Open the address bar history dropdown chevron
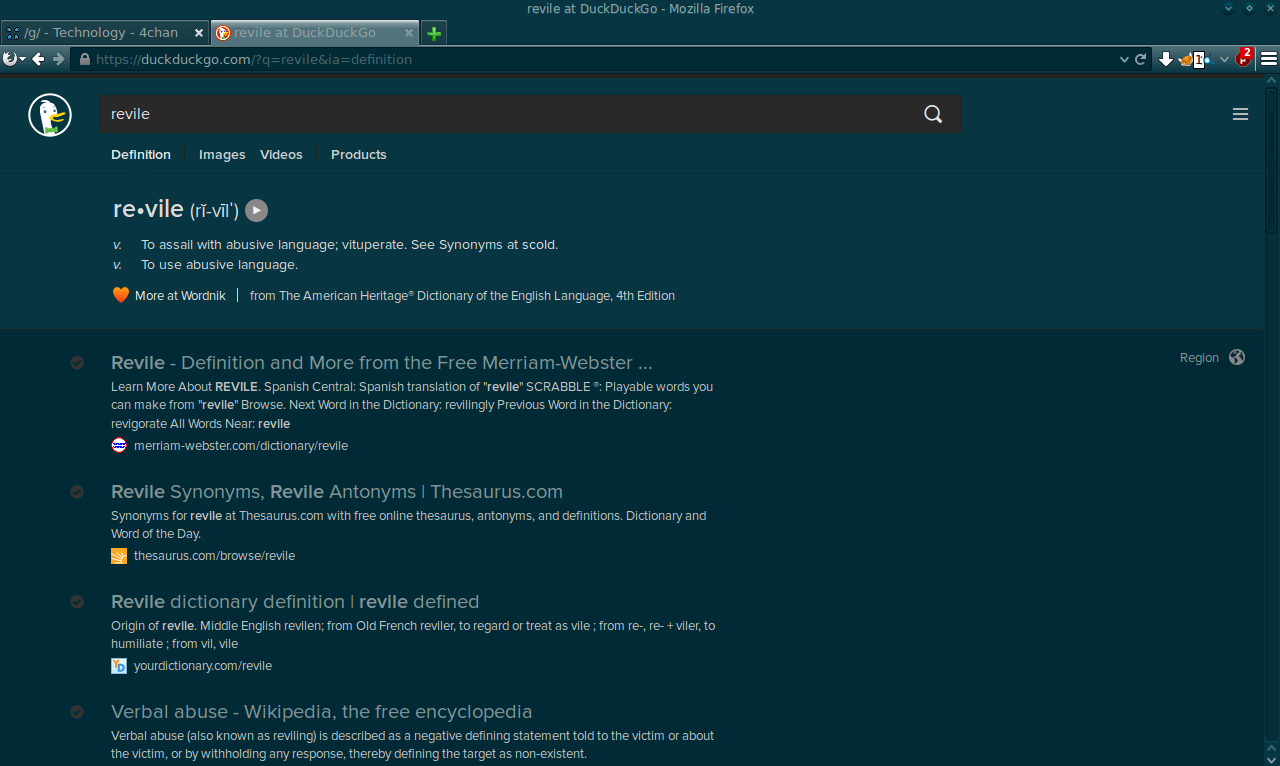This screenshot has height=766, width=1280. click(x=1124, y=59)
